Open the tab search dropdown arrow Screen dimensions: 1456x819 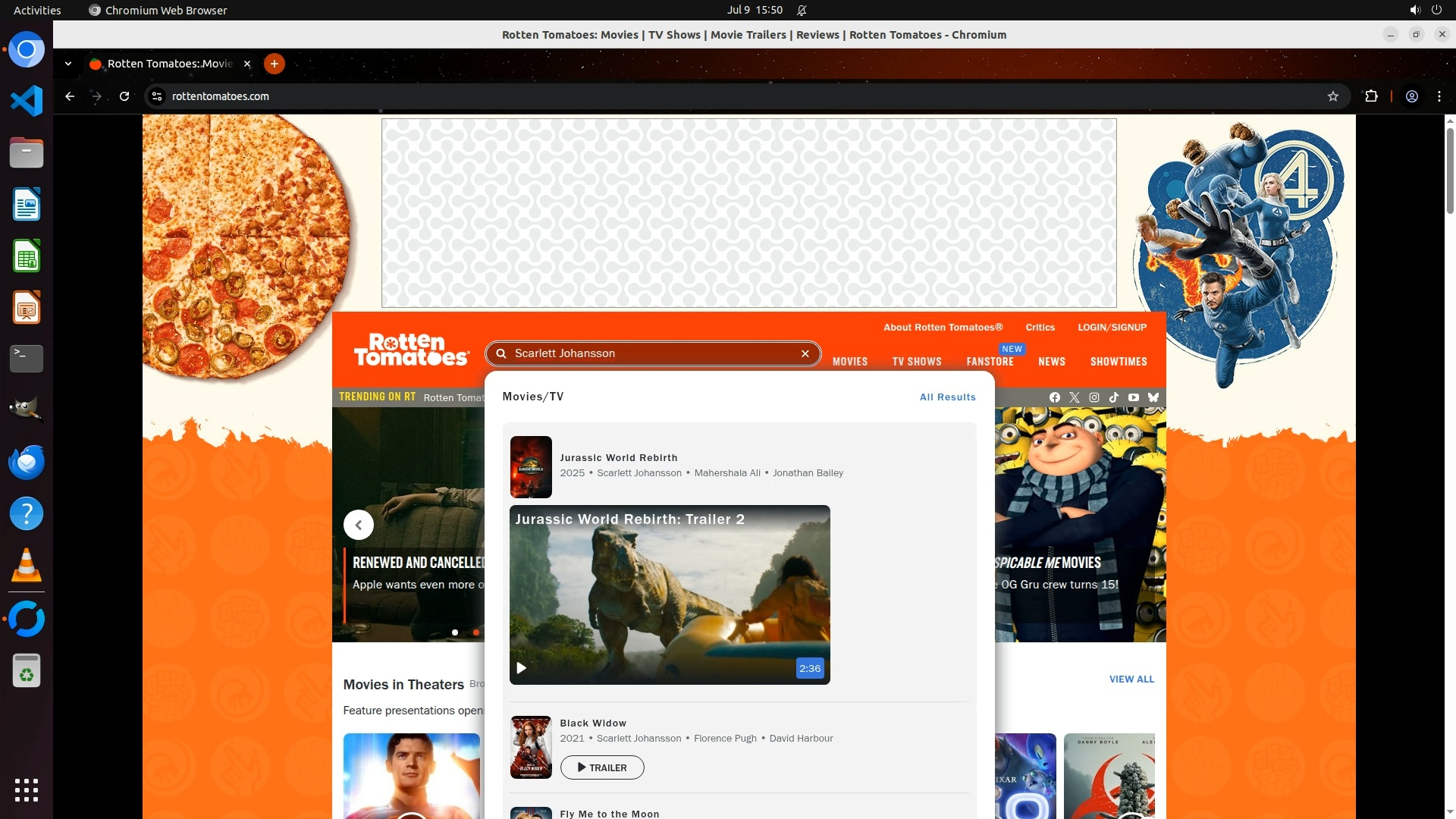click(68, 64)
